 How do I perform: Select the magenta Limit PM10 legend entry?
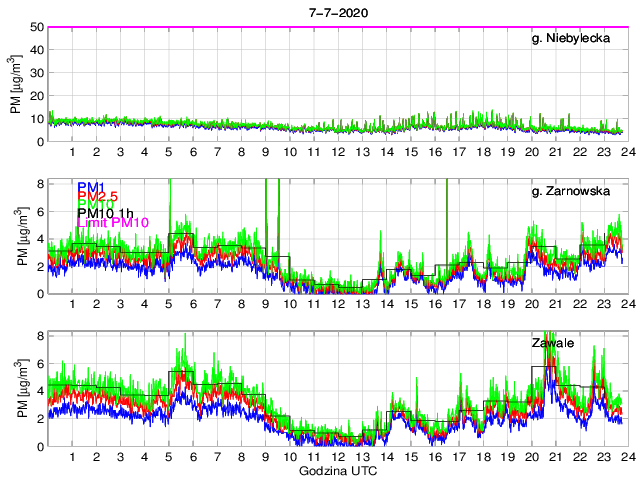point(112,221)
